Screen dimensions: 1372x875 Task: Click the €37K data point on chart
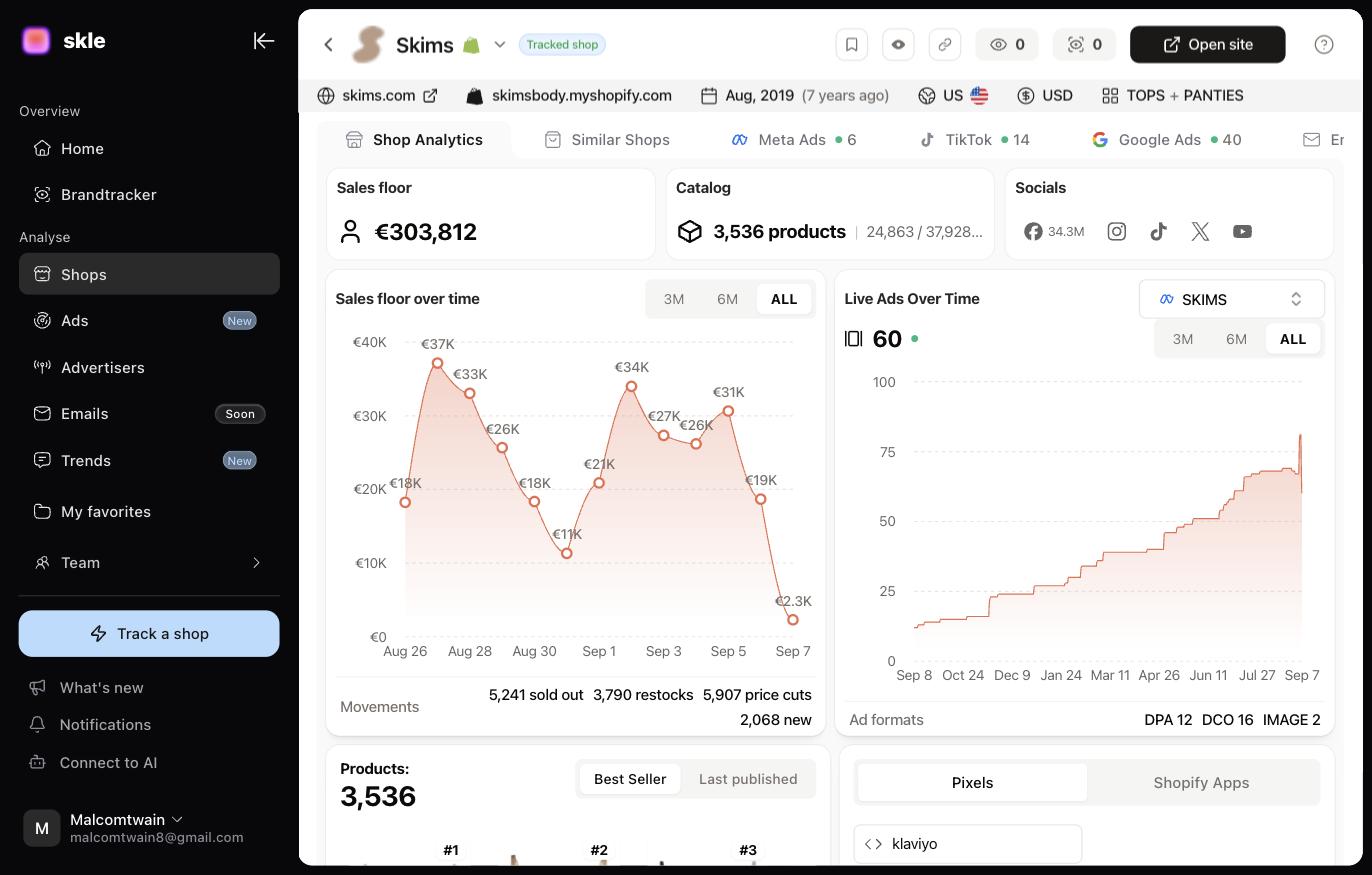(x=437, y=363)
